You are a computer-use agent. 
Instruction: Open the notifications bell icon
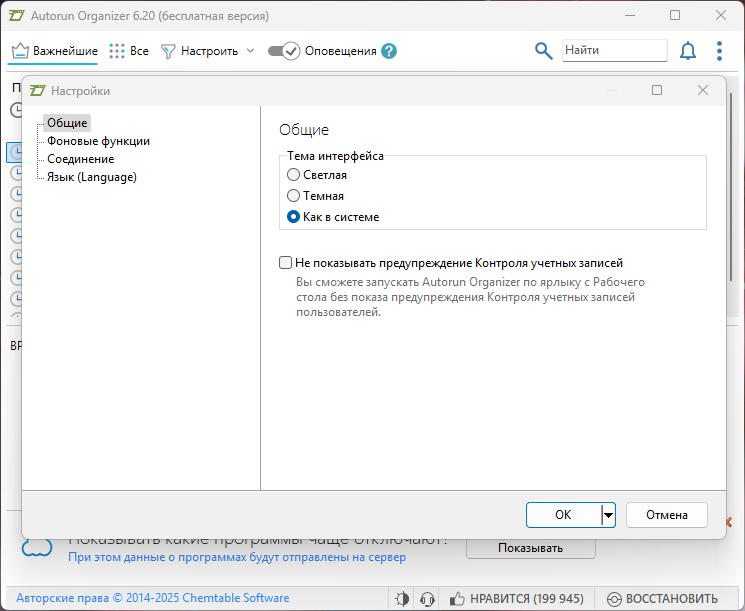click(688, 51)
